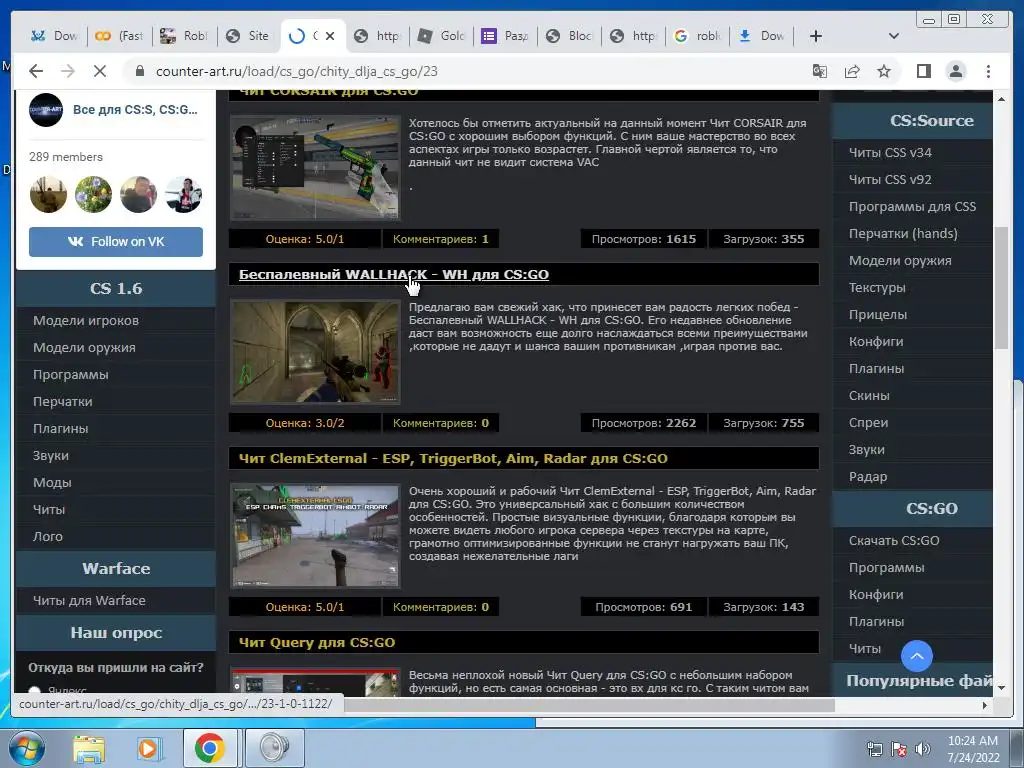Switch to the 'Site' tab
1024x768 pixels.
click(x=248, y=36)
